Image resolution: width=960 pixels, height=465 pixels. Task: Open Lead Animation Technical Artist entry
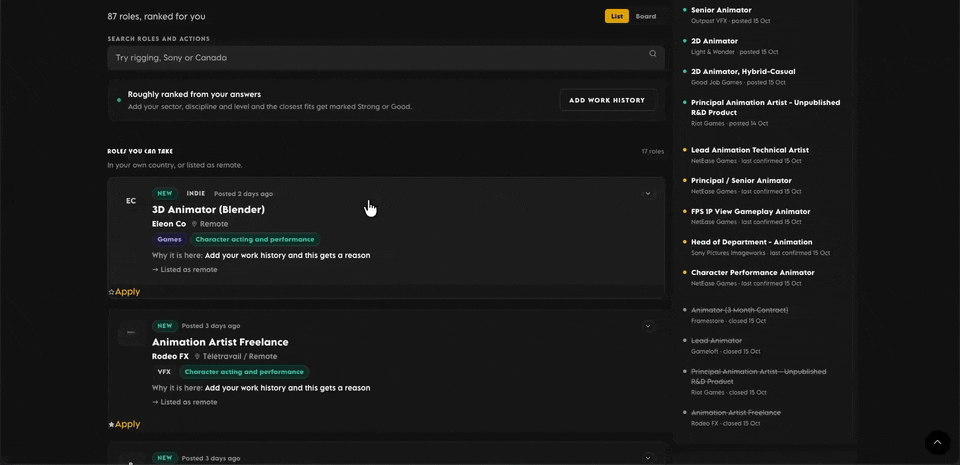point(750,150)
